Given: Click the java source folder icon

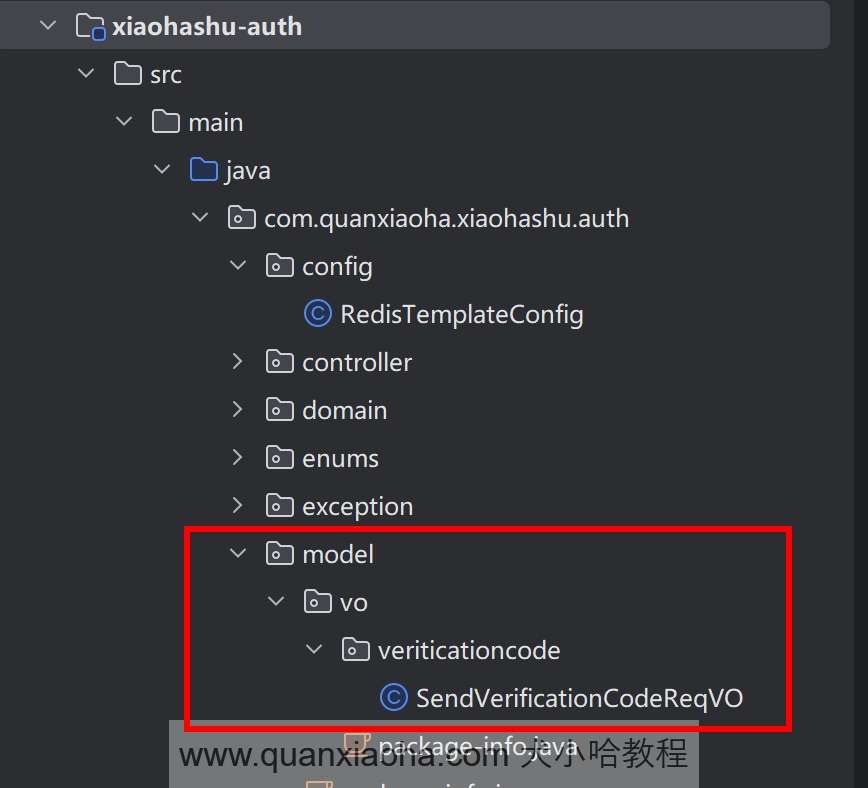Looking at the screenshot, I should pyautogui.click(x=204, y=170).
